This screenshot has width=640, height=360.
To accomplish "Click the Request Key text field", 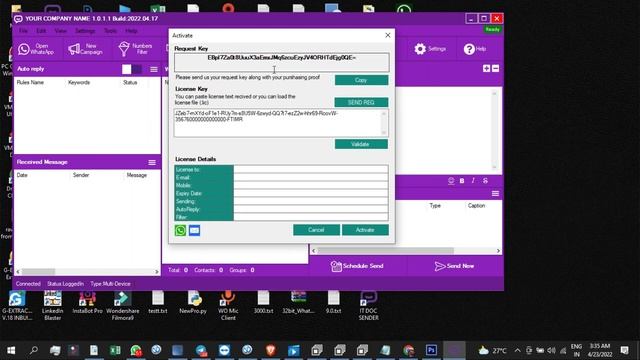I will (282, 62).
